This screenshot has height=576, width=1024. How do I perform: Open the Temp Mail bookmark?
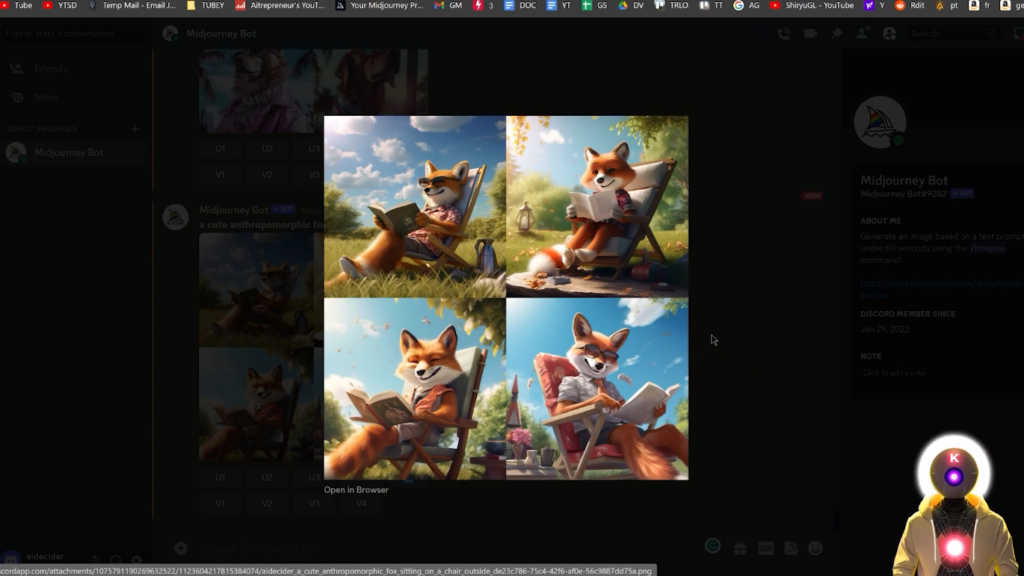pyautogui.click(x=132, y=5)
